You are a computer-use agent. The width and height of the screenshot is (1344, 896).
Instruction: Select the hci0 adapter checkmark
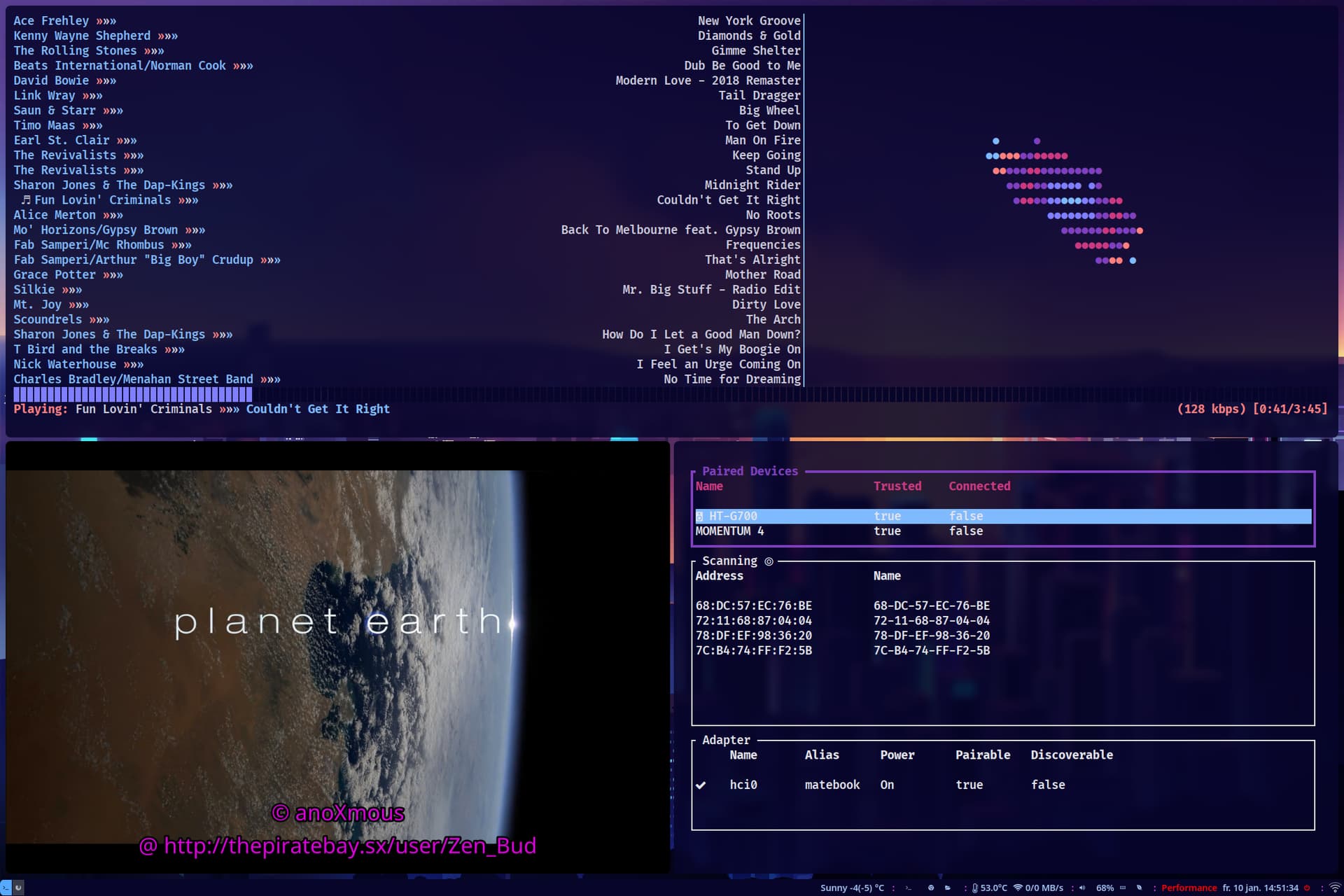click(701, 785)
